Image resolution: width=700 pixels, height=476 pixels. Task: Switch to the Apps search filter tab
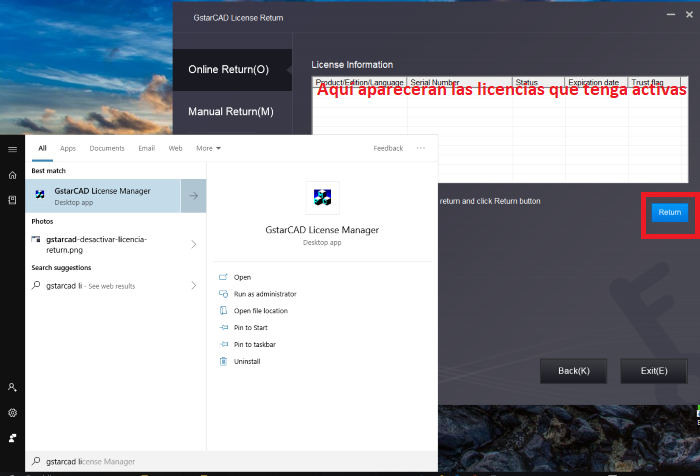68,148
